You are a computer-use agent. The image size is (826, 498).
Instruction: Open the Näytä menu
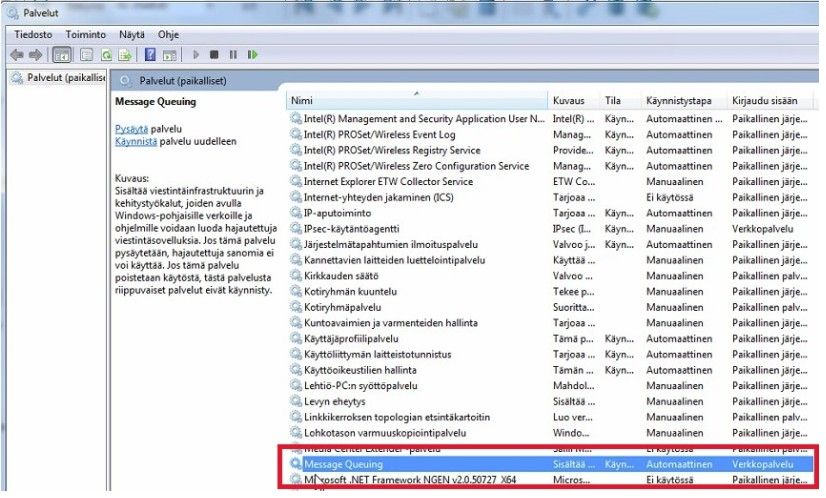coord(132,35)
